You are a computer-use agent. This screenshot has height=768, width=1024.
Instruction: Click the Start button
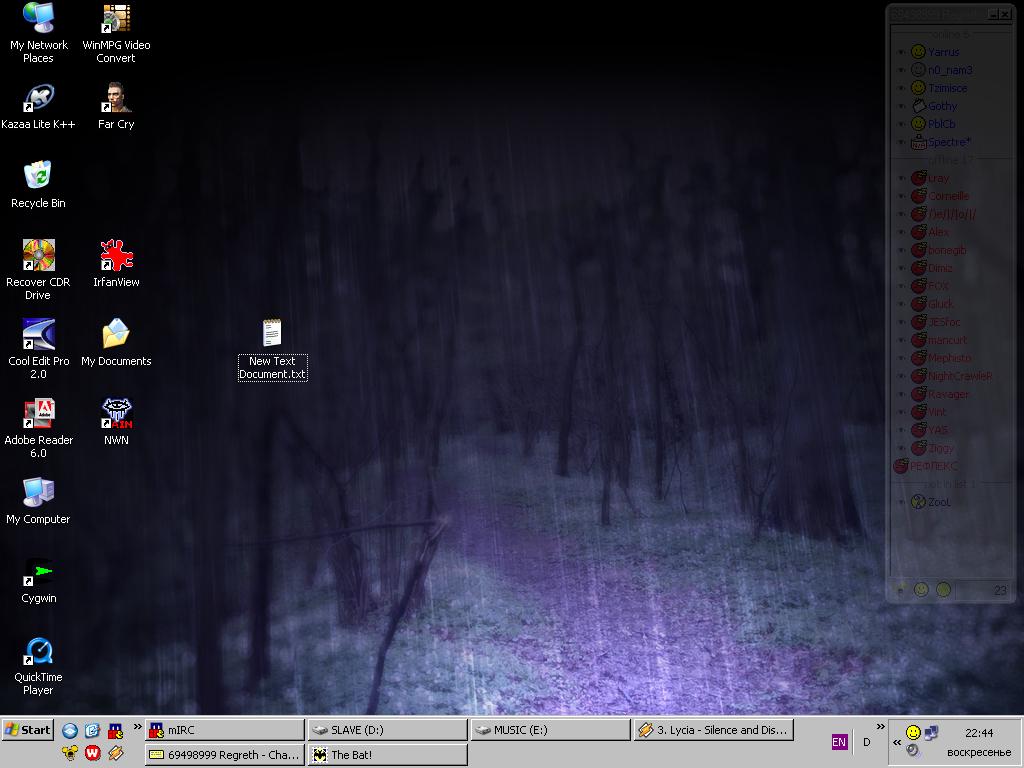tap(28, 730)
